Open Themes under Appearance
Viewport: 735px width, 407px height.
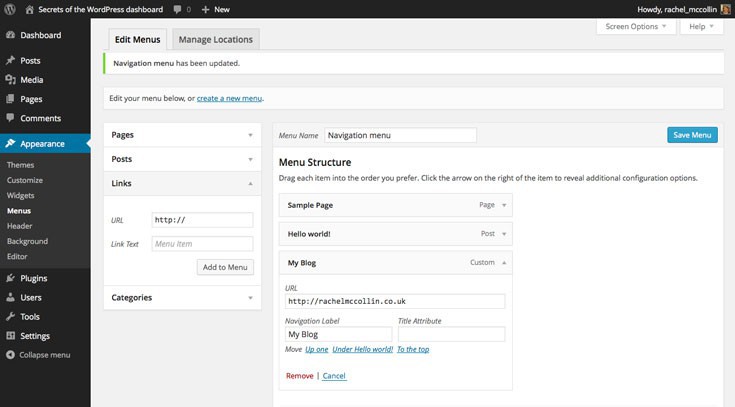20,165
